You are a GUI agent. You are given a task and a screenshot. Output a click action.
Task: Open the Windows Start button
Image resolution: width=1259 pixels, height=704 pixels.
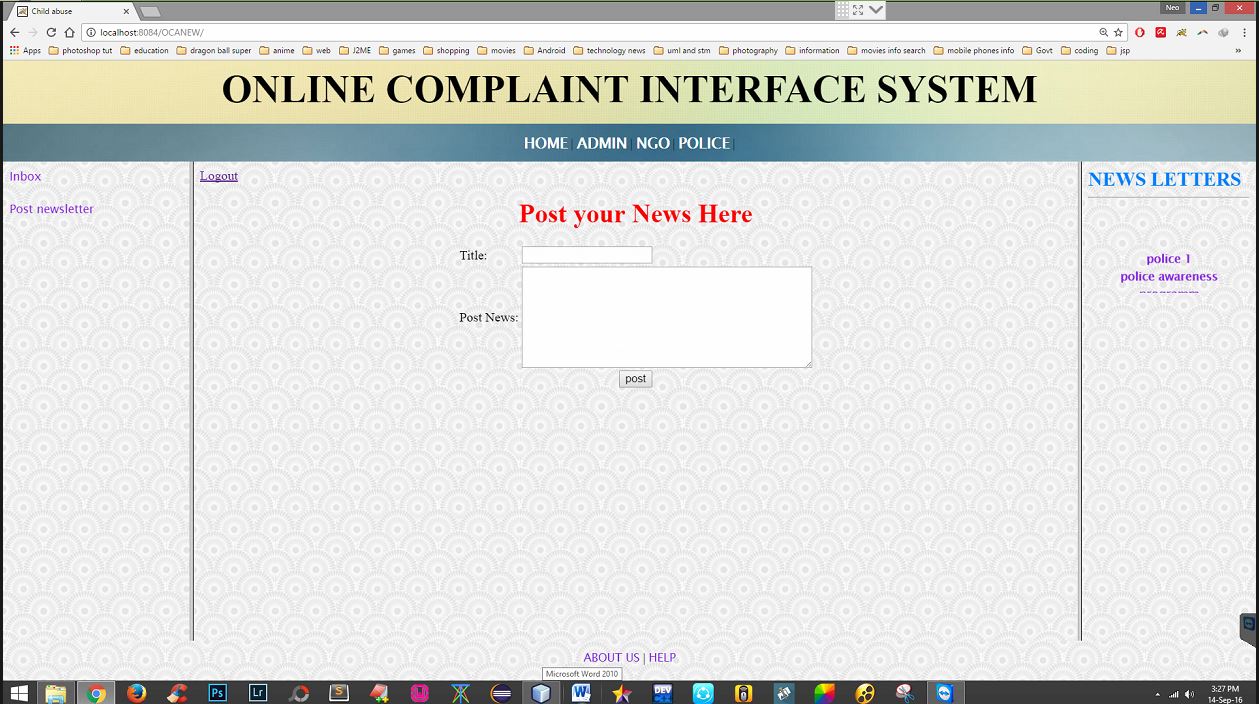click(x=18, y=692)
